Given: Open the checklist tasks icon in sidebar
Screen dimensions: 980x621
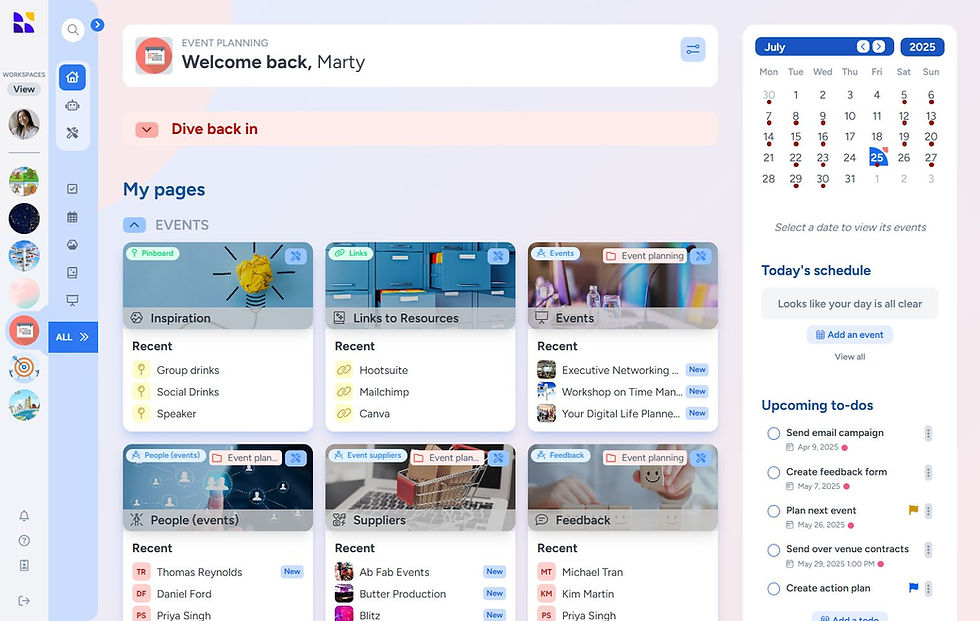Looking at the screenshot, I should click(x=72, y=189).
